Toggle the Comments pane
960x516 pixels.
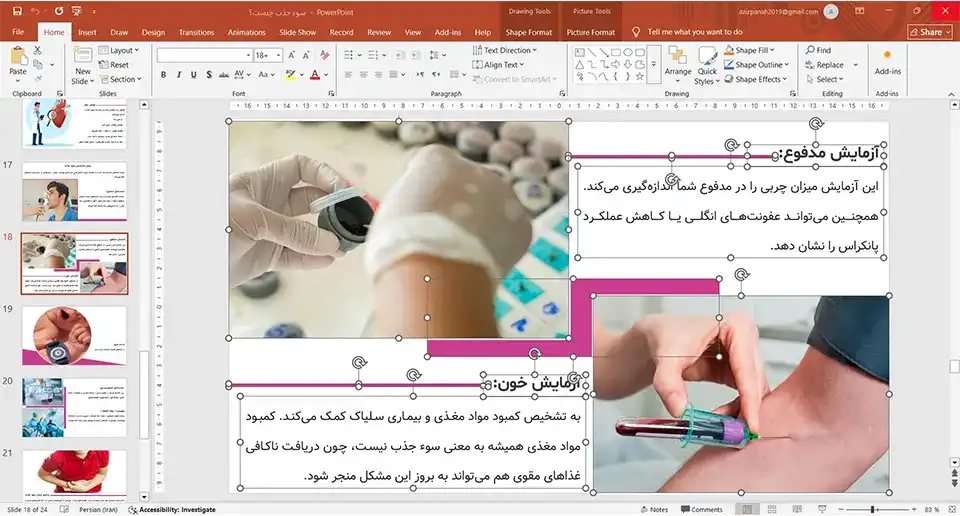[x=702, y=509]
